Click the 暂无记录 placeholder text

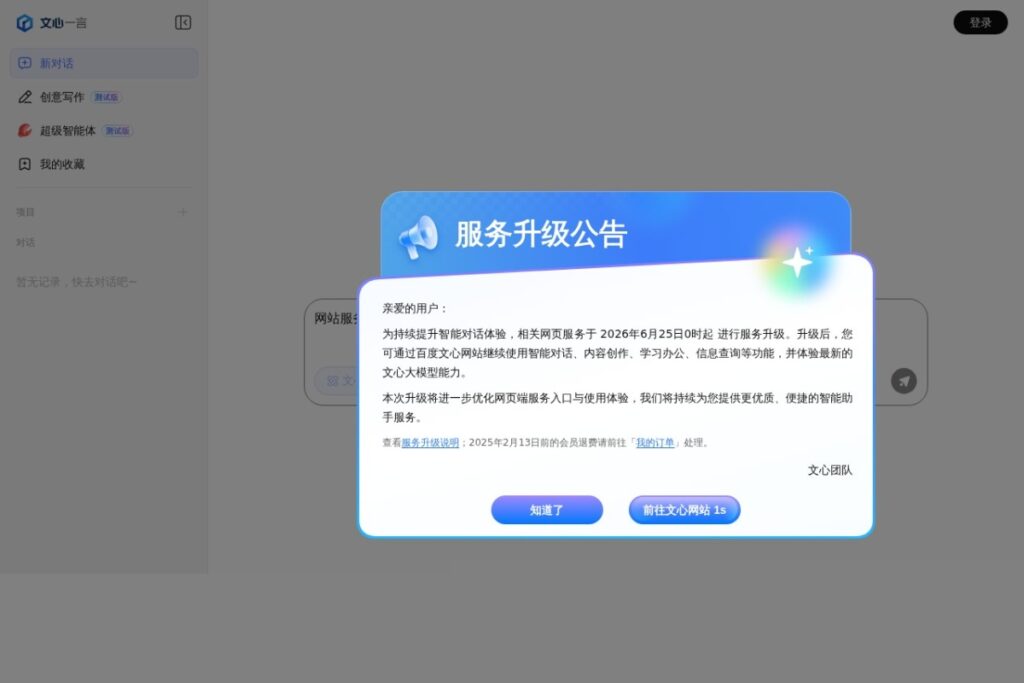tap(76, 282)
